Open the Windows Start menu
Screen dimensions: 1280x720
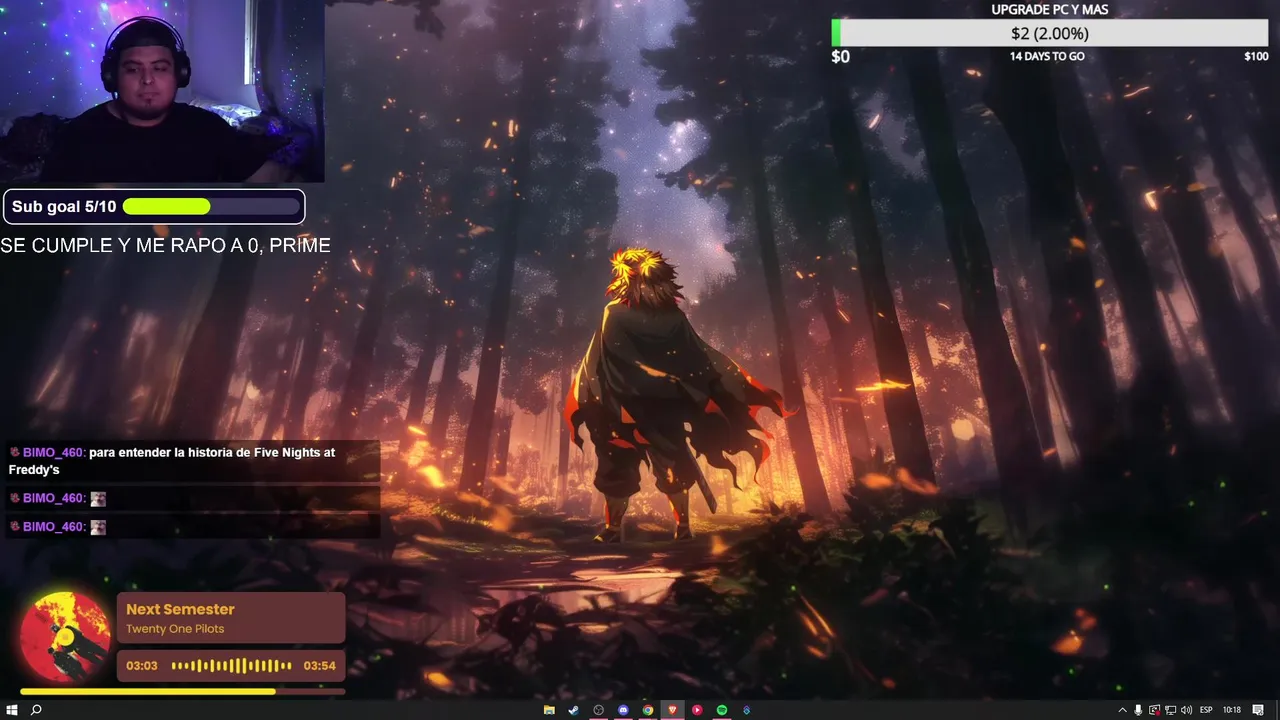[x=11, y=710]
